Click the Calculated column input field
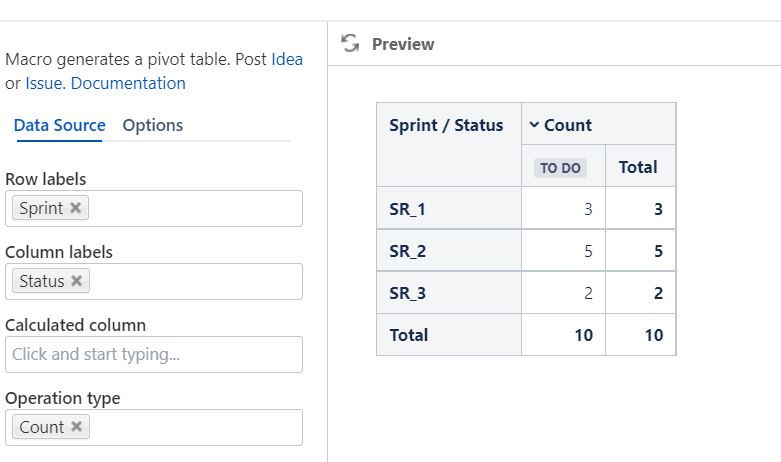781x462 pixels. pyautogui.click(x=153, y=354)
